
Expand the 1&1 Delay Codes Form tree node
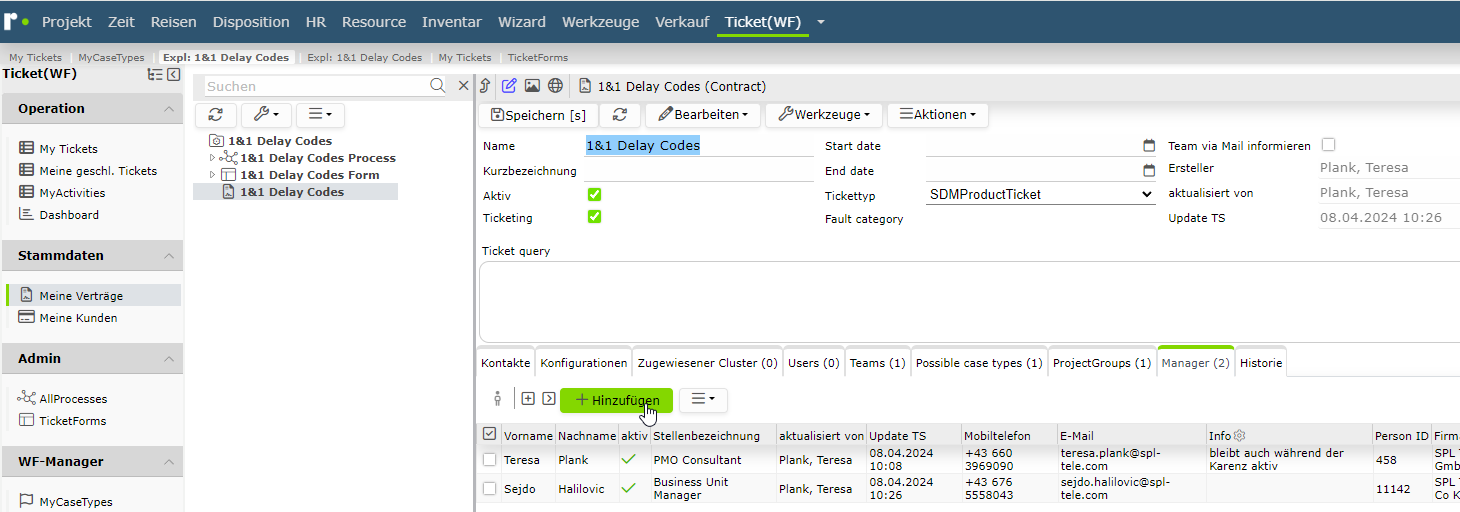click(212, 175)
